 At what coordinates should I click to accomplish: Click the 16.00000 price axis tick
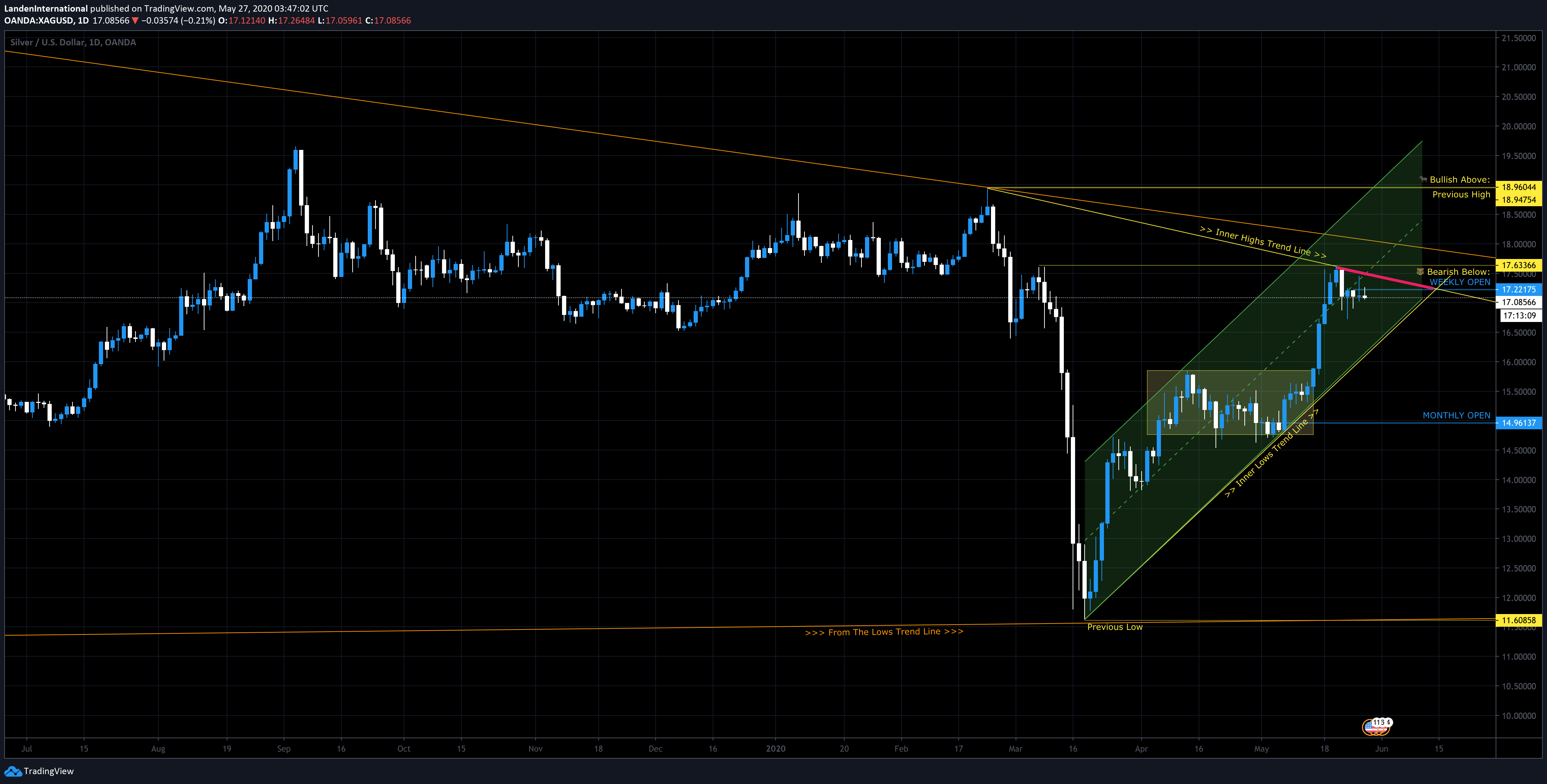(x=1519, y=362)
